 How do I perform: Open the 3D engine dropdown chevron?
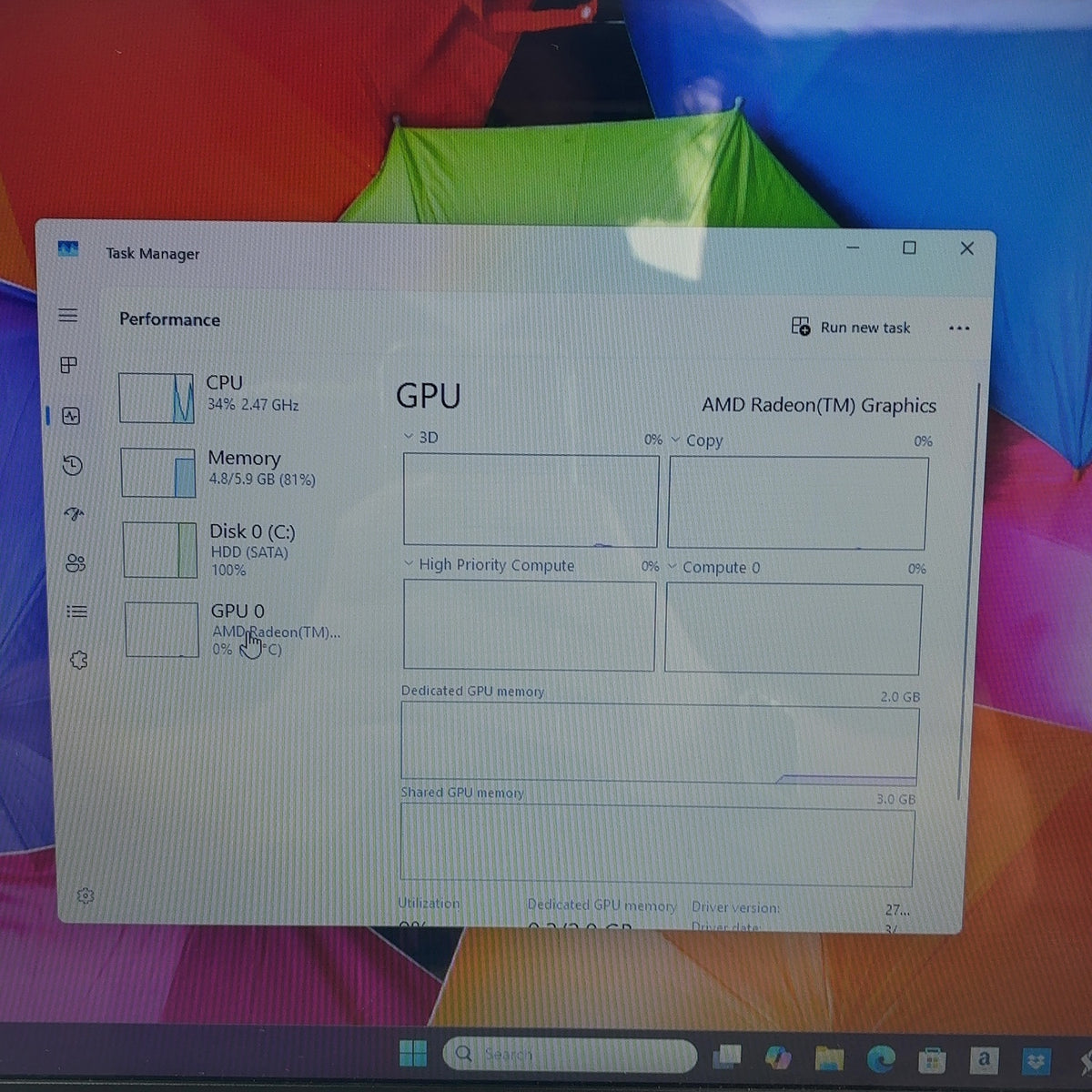tap(409, 437)
